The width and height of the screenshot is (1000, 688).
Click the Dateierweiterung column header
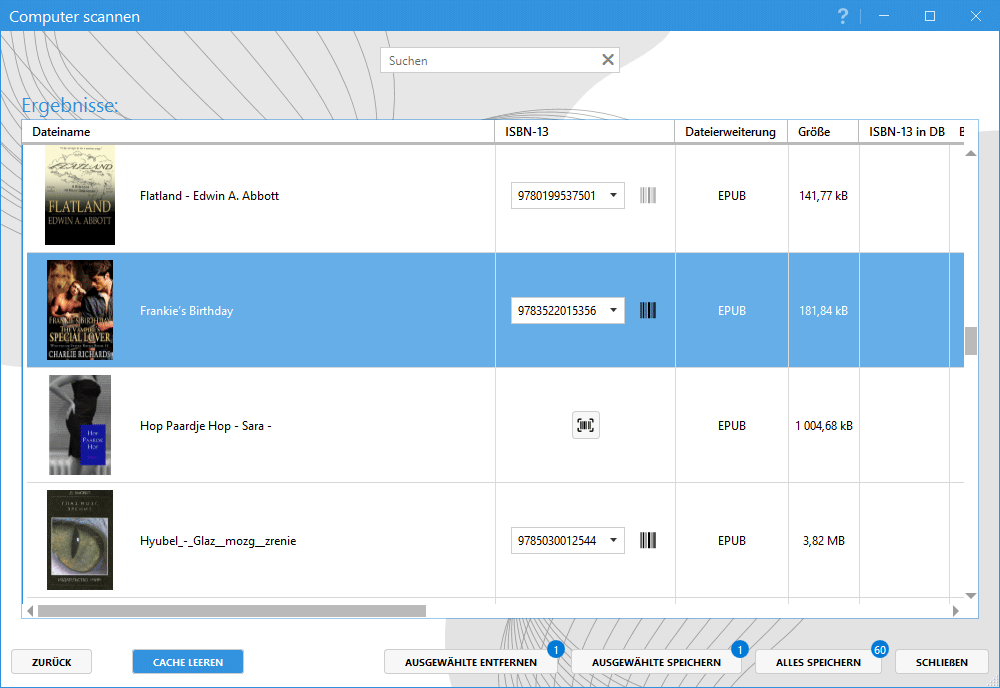tap(730, 132)
